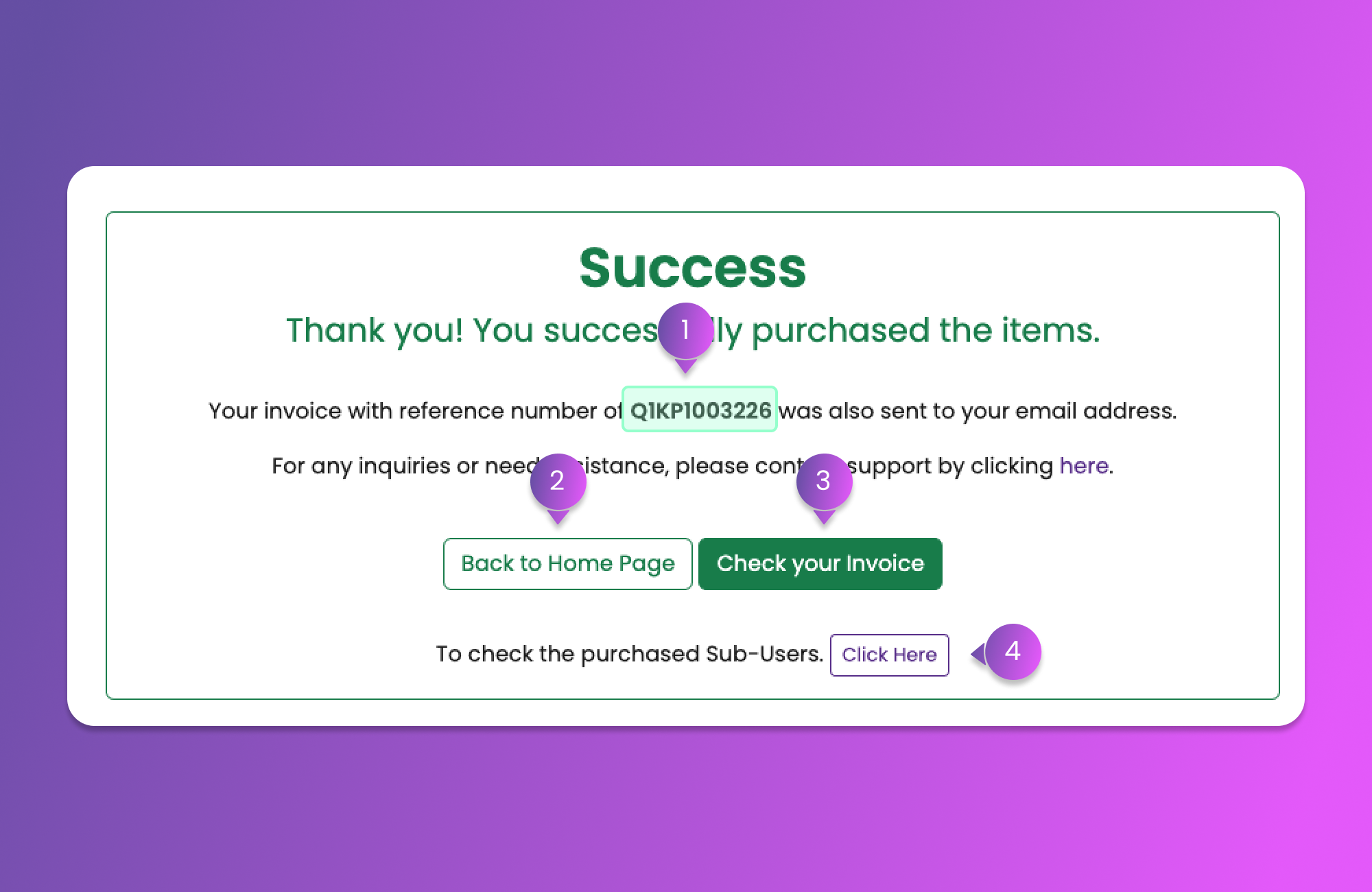Open the Check your Invoice button
Viewport: 1372px width, 892px height.
pyautogui.click(x=820, y=564)
